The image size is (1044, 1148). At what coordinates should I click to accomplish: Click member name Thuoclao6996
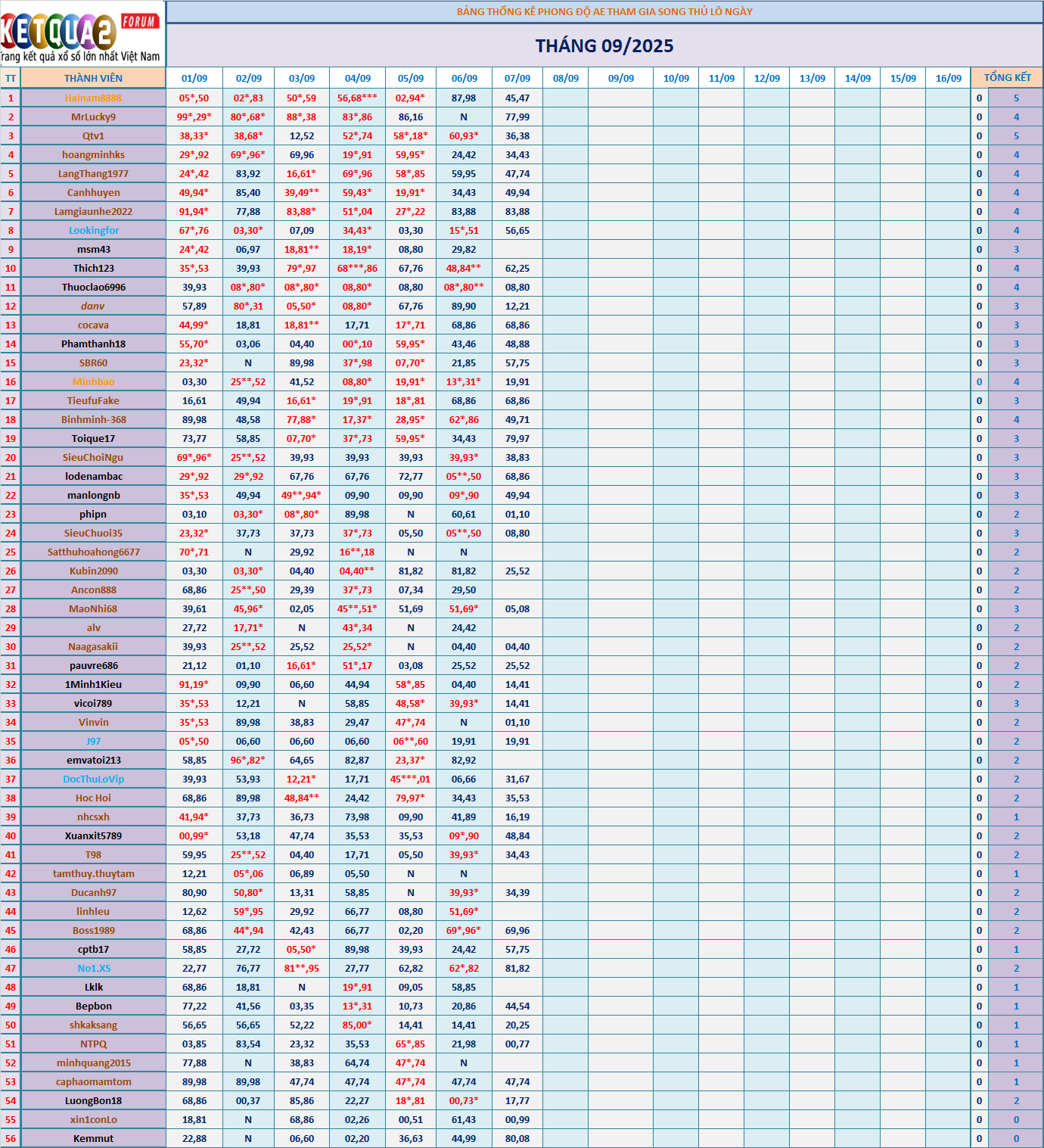point(93,287)
